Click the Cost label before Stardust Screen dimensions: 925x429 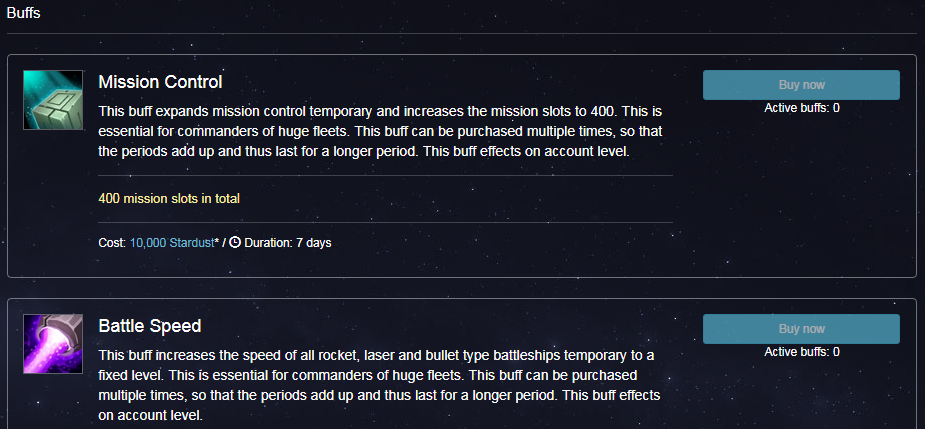tap(113, 243)
